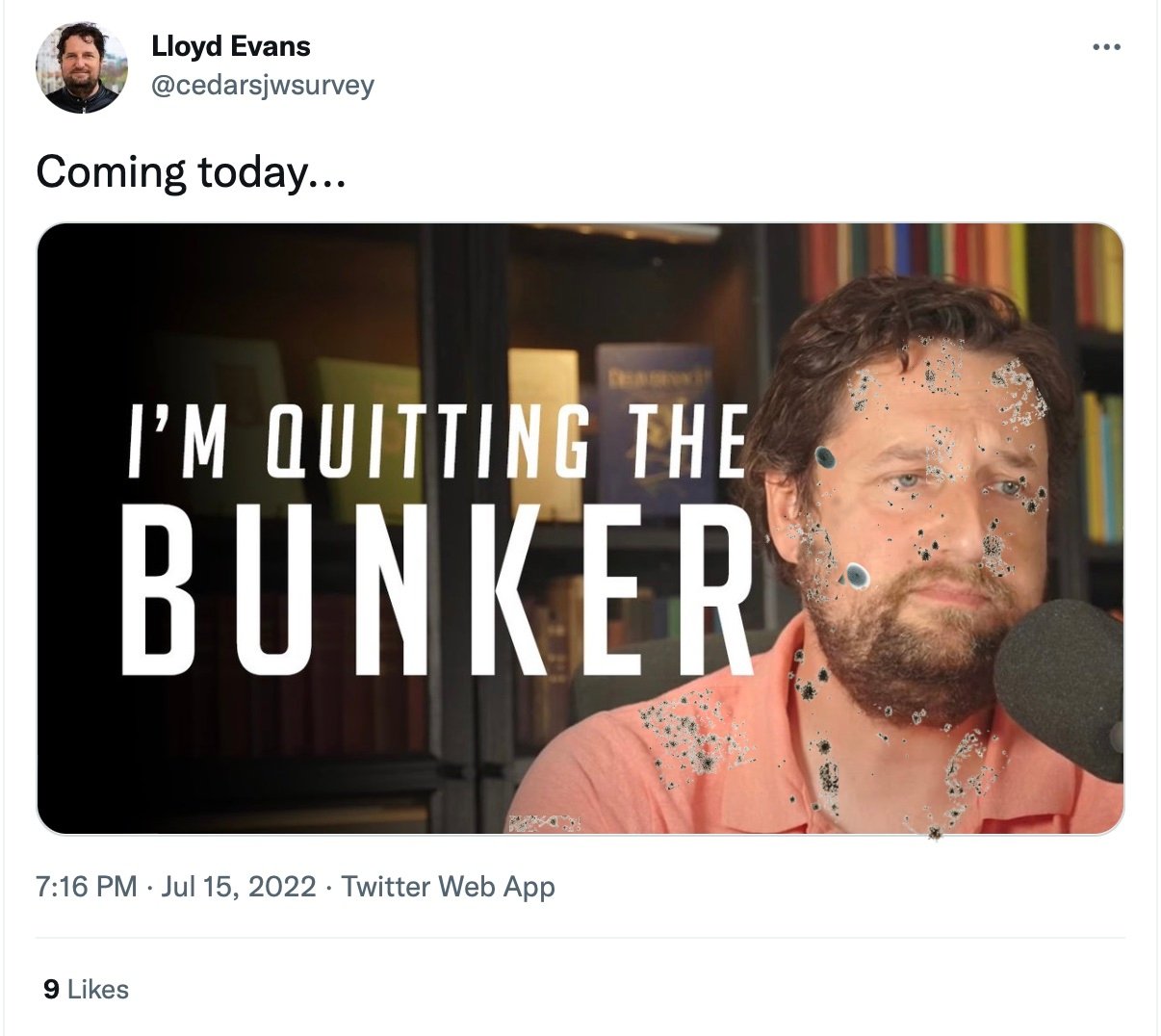This screenshot has width=1161, height=1036.
Task: Click Lloyd Evans' round profile avatar
Action: click(x=82, y=67)
